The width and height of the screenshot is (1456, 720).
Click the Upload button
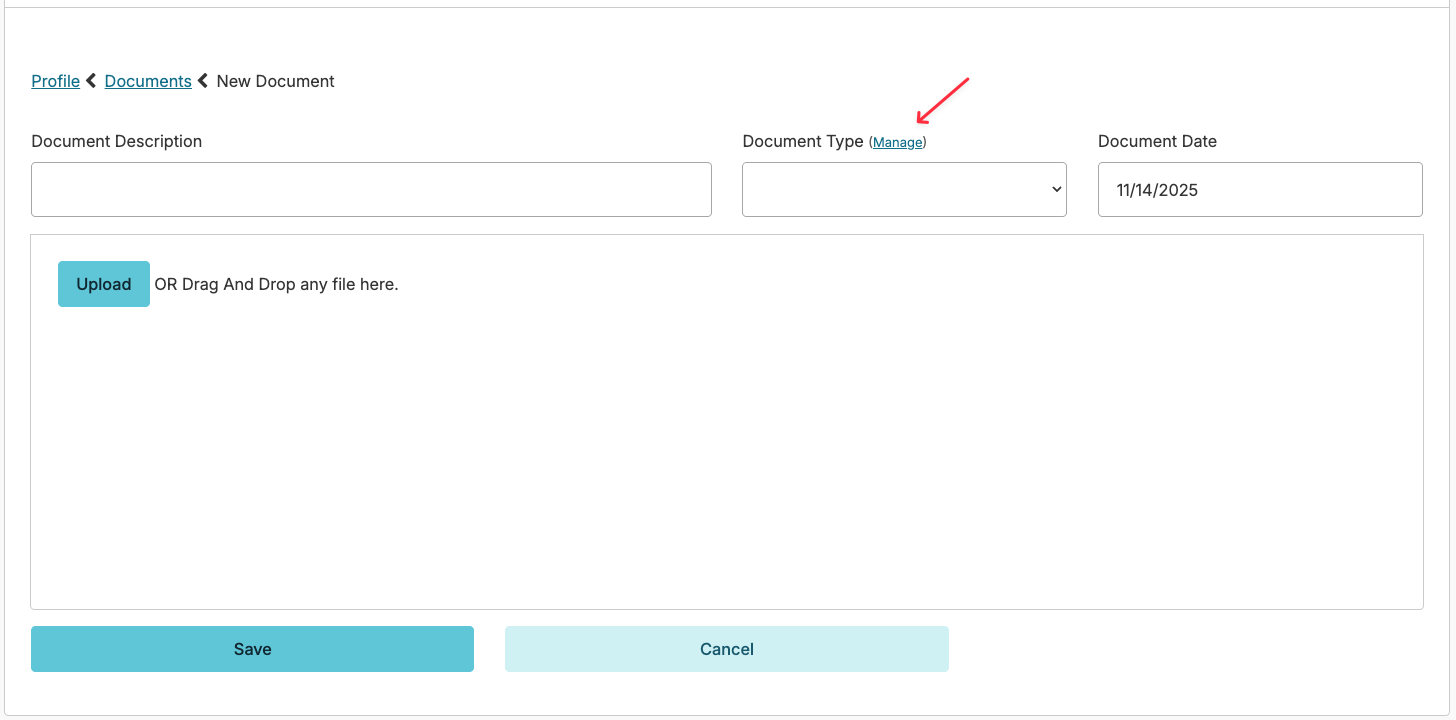pos(104,284)
